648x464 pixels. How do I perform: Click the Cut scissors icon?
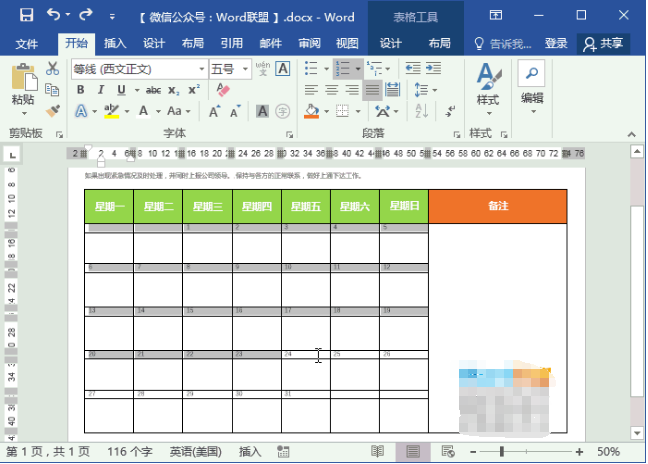pyautogui.click(x=52, y=69)
